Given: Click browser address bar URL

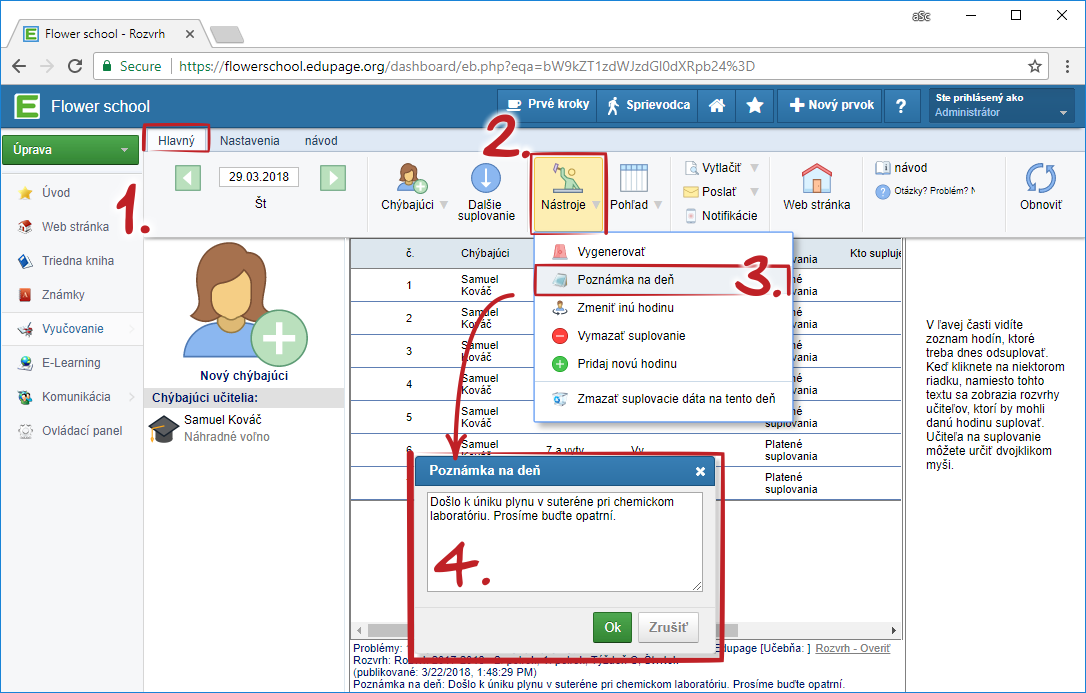Looking at the screenshot, I should 467,66.
